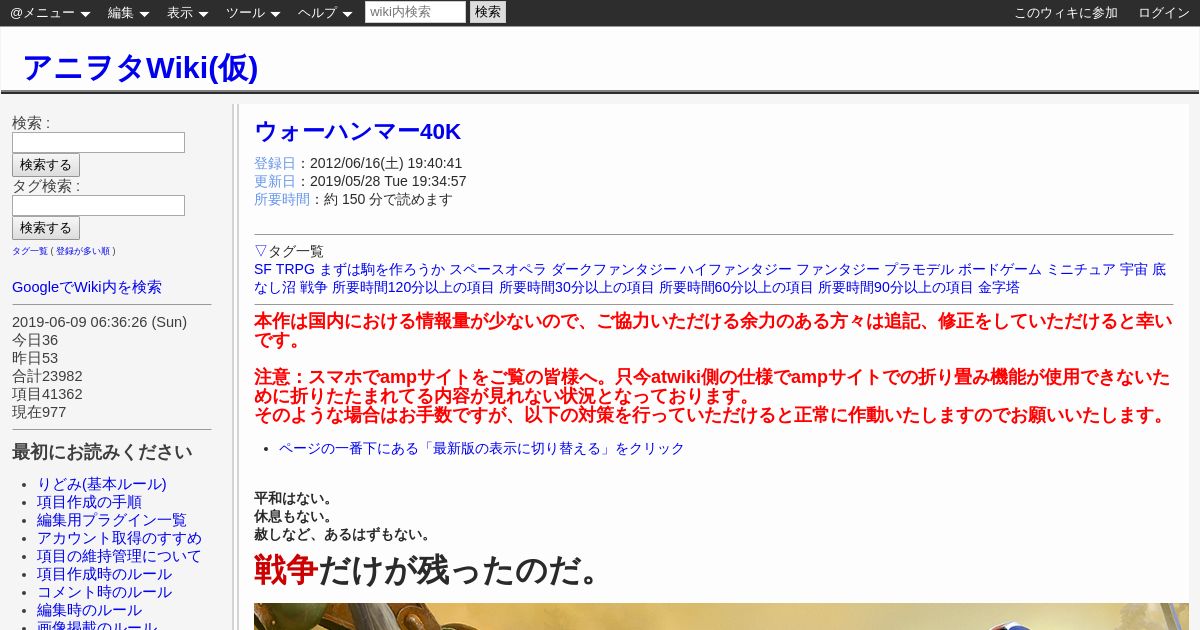Open 編集用プラグイン一覧 sidebar link
Screen dimensions: 1200x630
click(x=112, y=520)
